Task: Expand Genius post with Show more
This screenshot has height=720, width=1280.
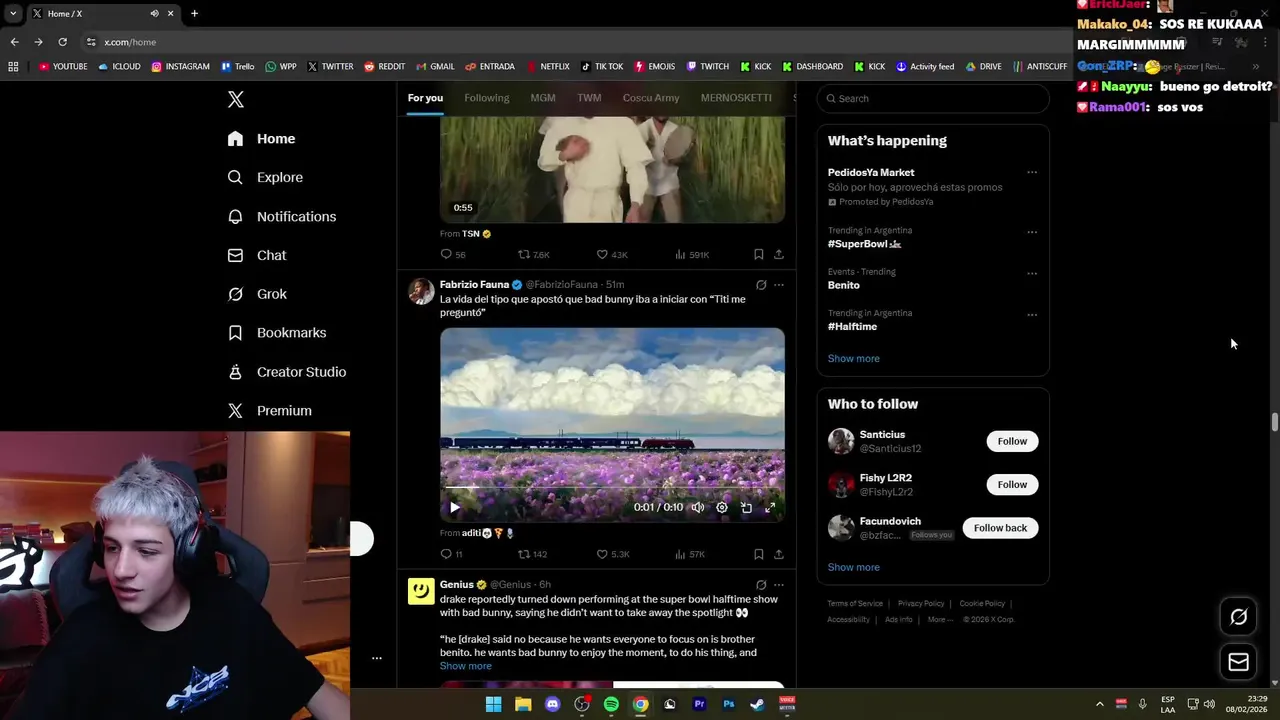Action: 465,666
